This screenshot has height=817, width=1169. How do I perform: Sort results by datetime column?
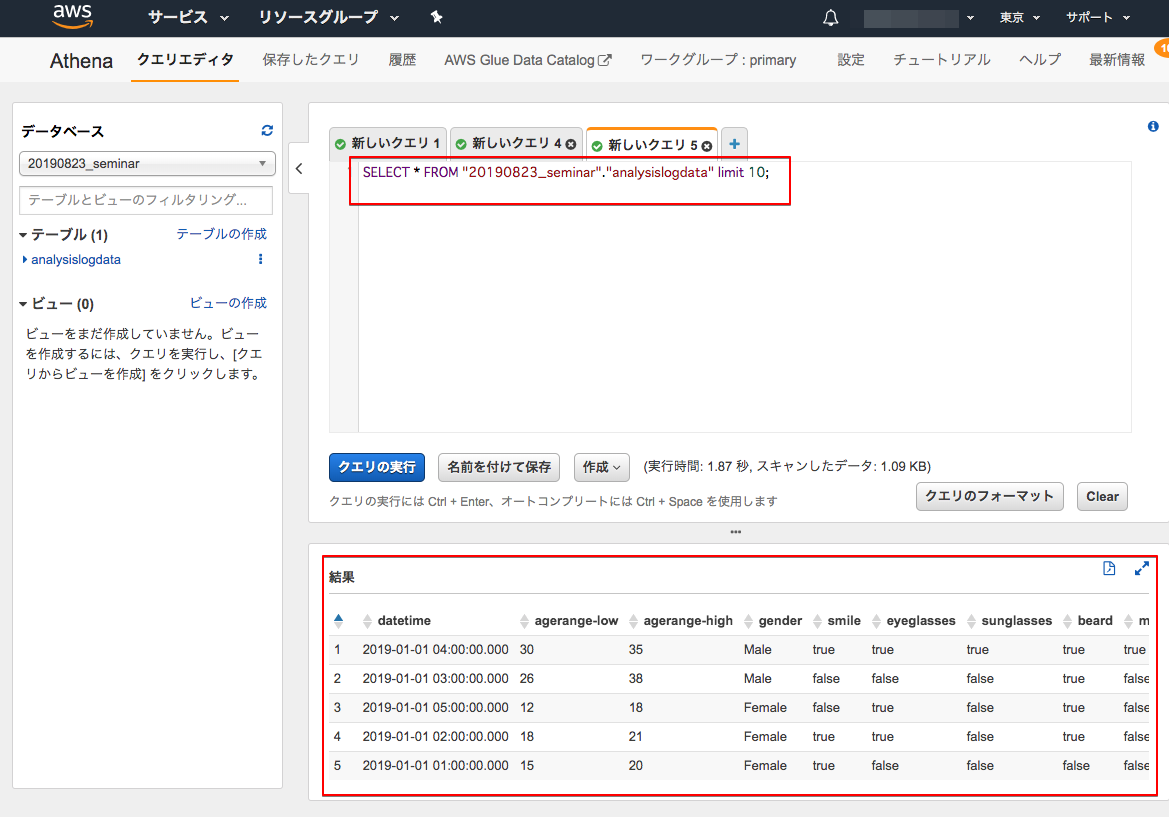tap(367, 621)
